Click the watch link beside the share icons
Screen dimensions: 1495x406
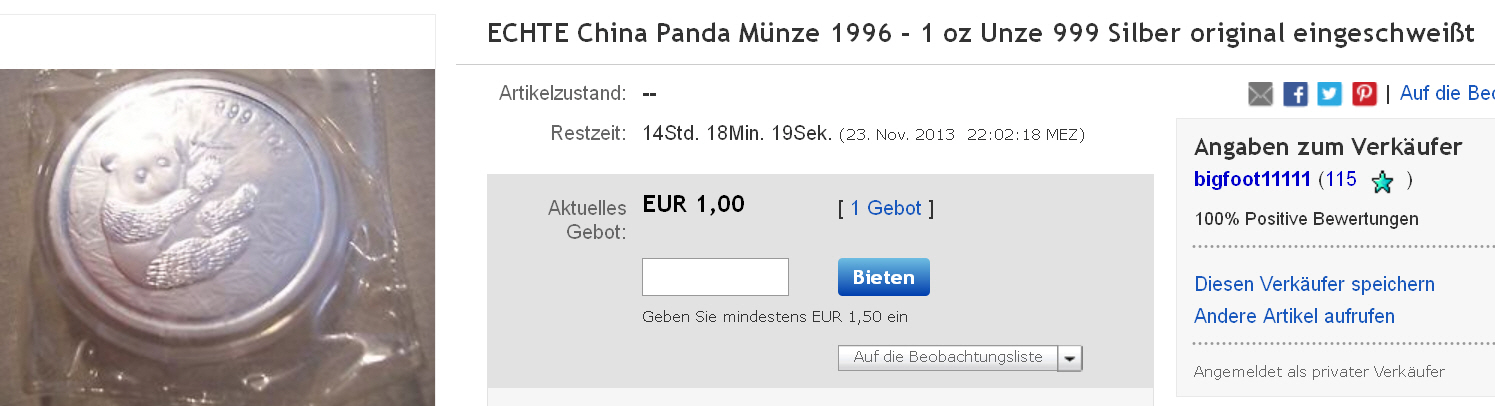tap(1446, 94)
